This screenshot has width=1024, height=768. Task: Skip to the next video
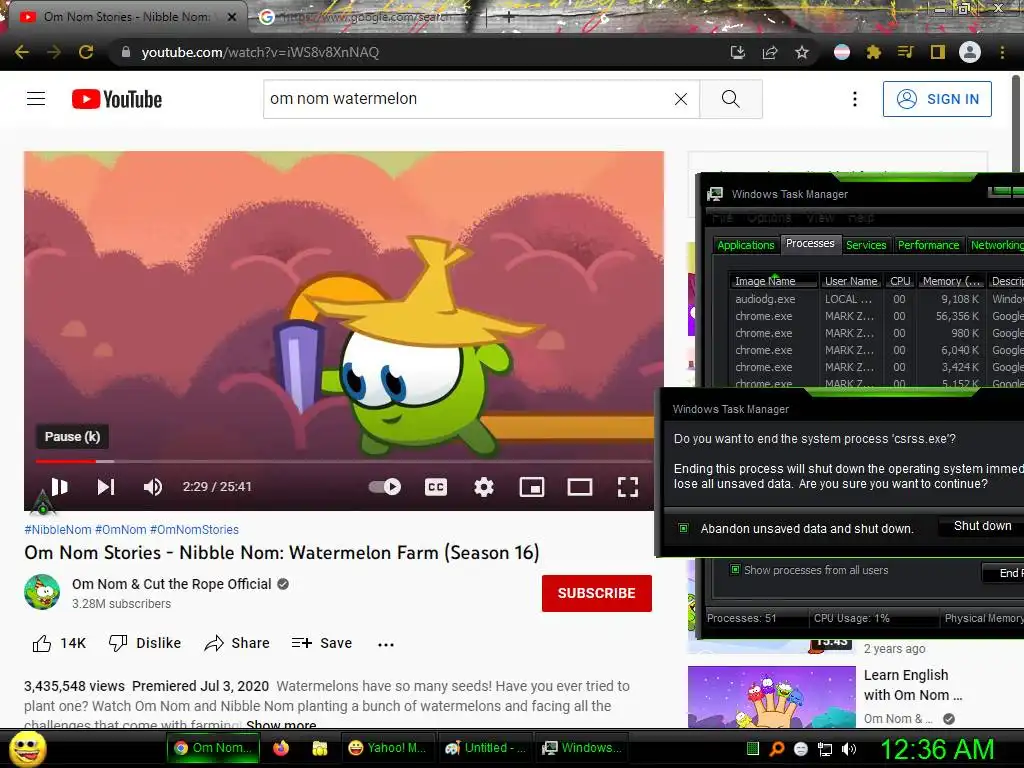(106, 487)
